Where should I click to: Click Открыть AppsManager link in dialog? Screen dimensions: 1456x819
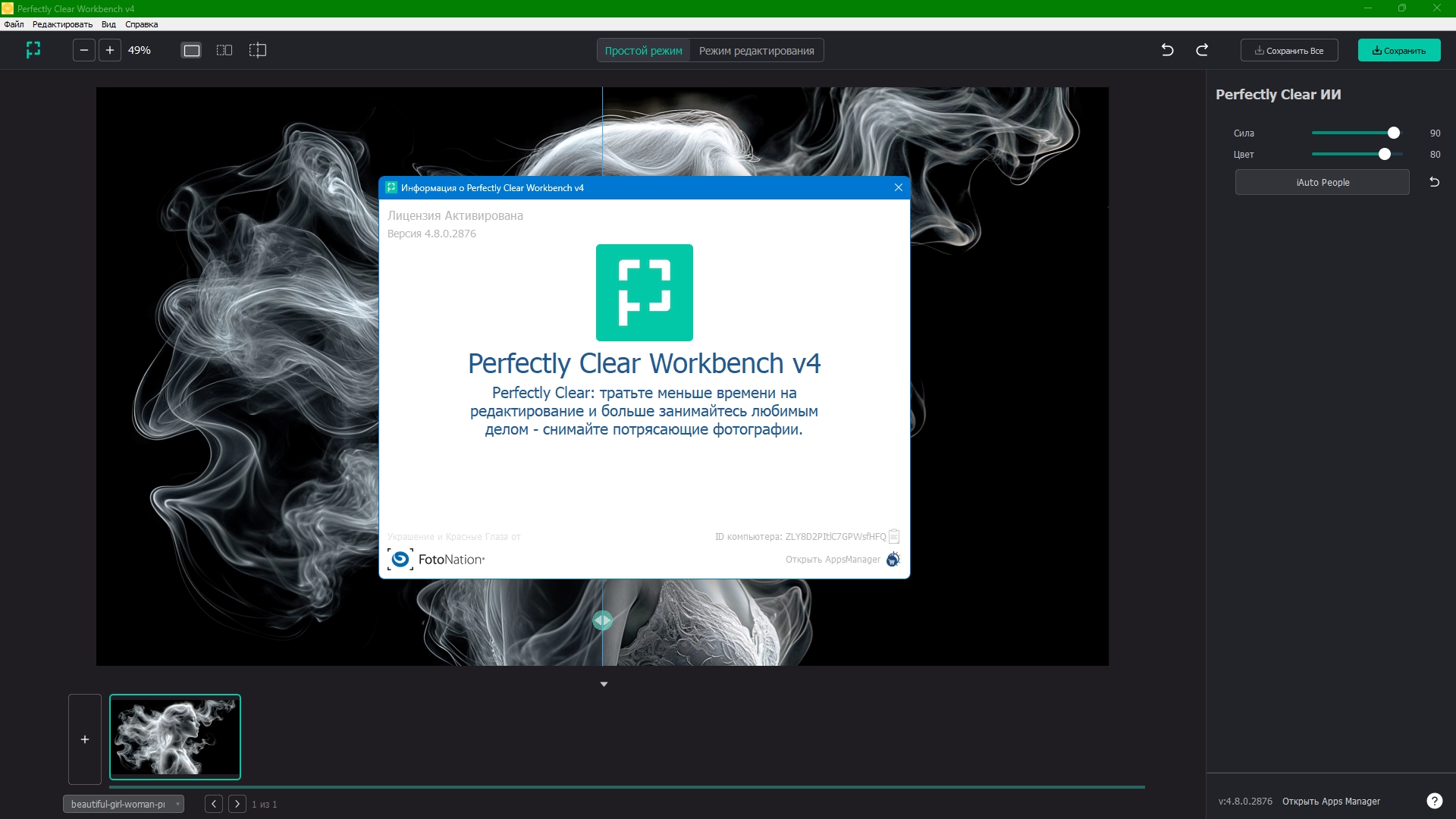833,560
